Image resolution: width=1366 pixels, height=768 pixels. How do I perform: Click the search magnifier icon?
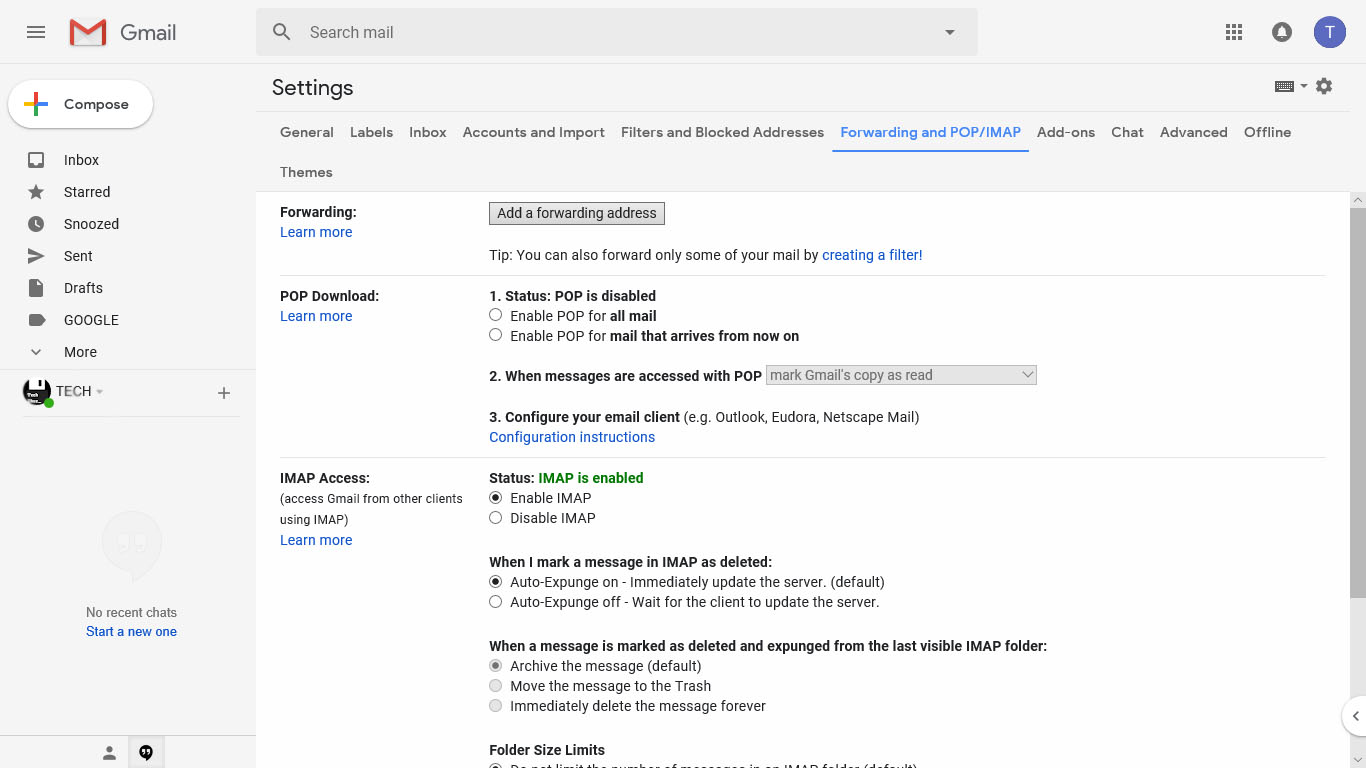tap(282, 32)
